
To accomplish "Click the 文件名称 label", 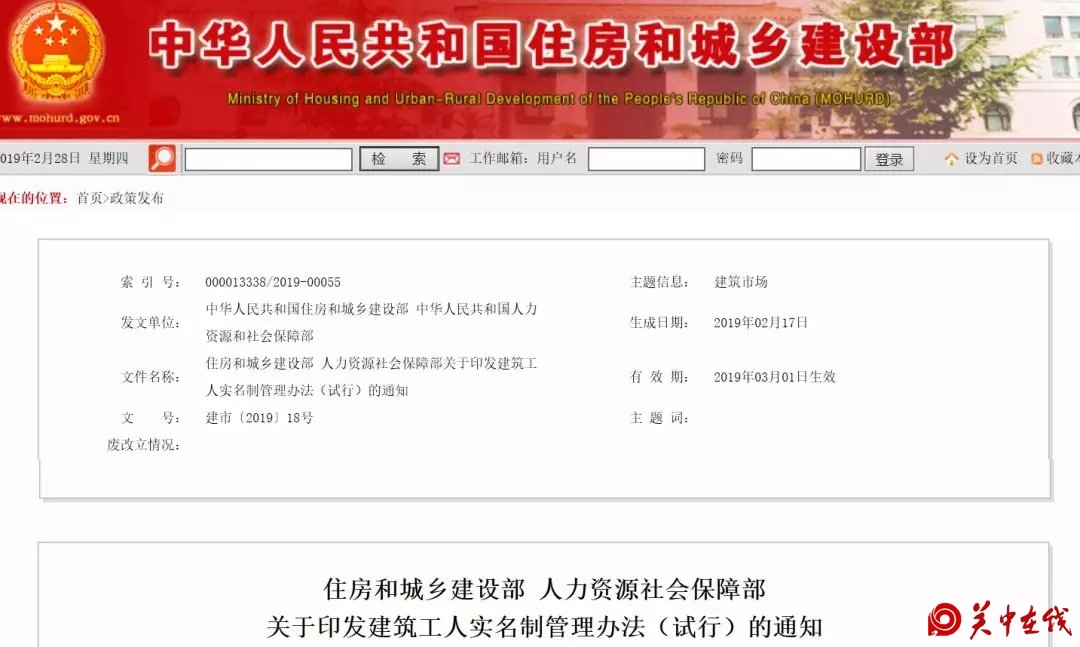I will [x=150, y=377].
